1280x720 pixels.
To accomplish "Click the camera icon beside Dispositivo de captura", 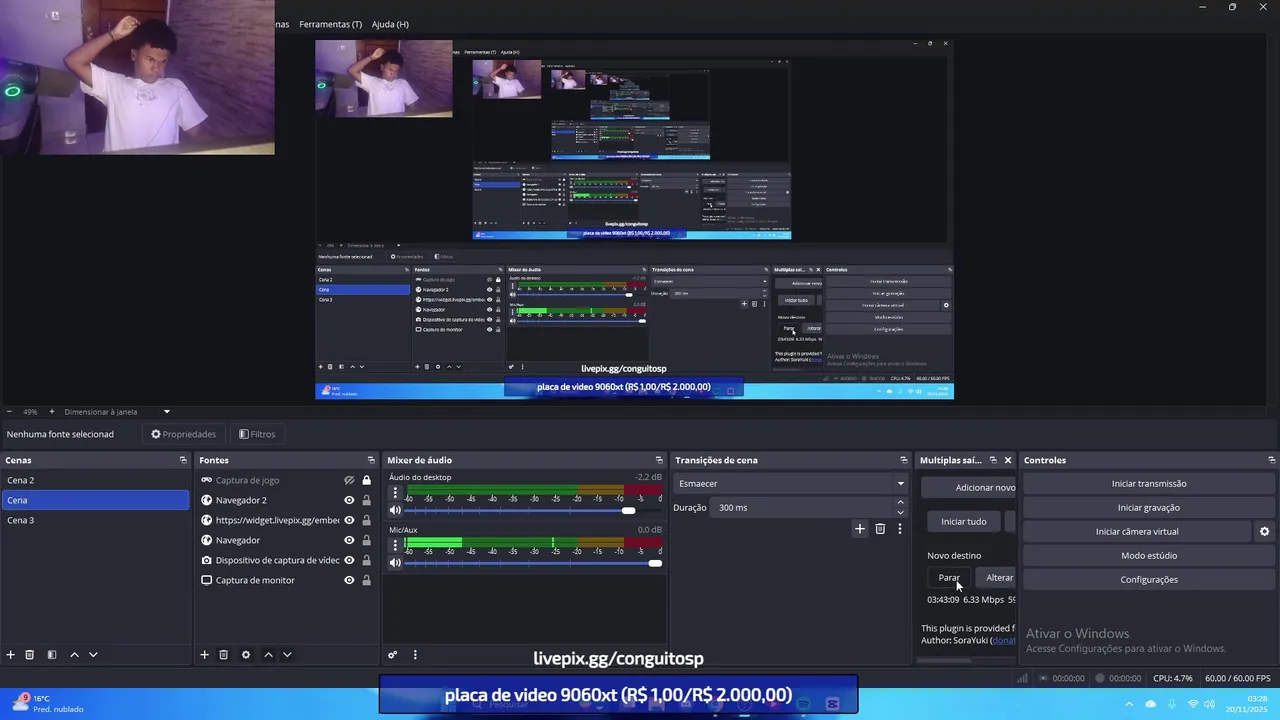I will (x=207, y=560).
